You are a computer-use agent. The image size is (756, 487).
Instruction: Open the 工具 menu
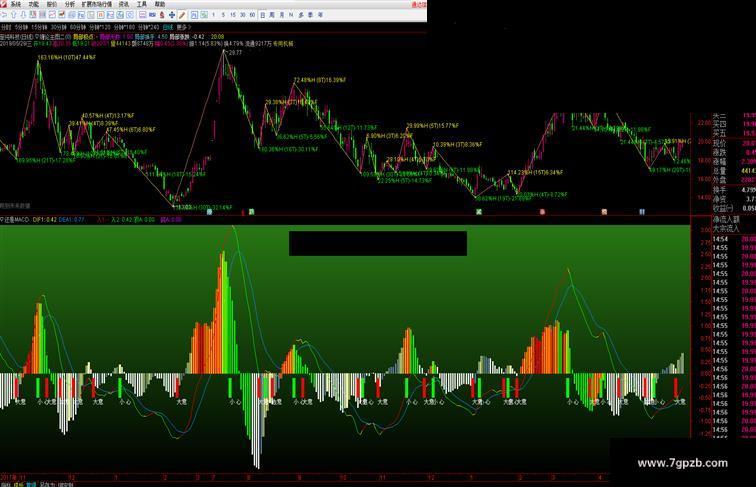pyautogui.click(x=142, y=4)
